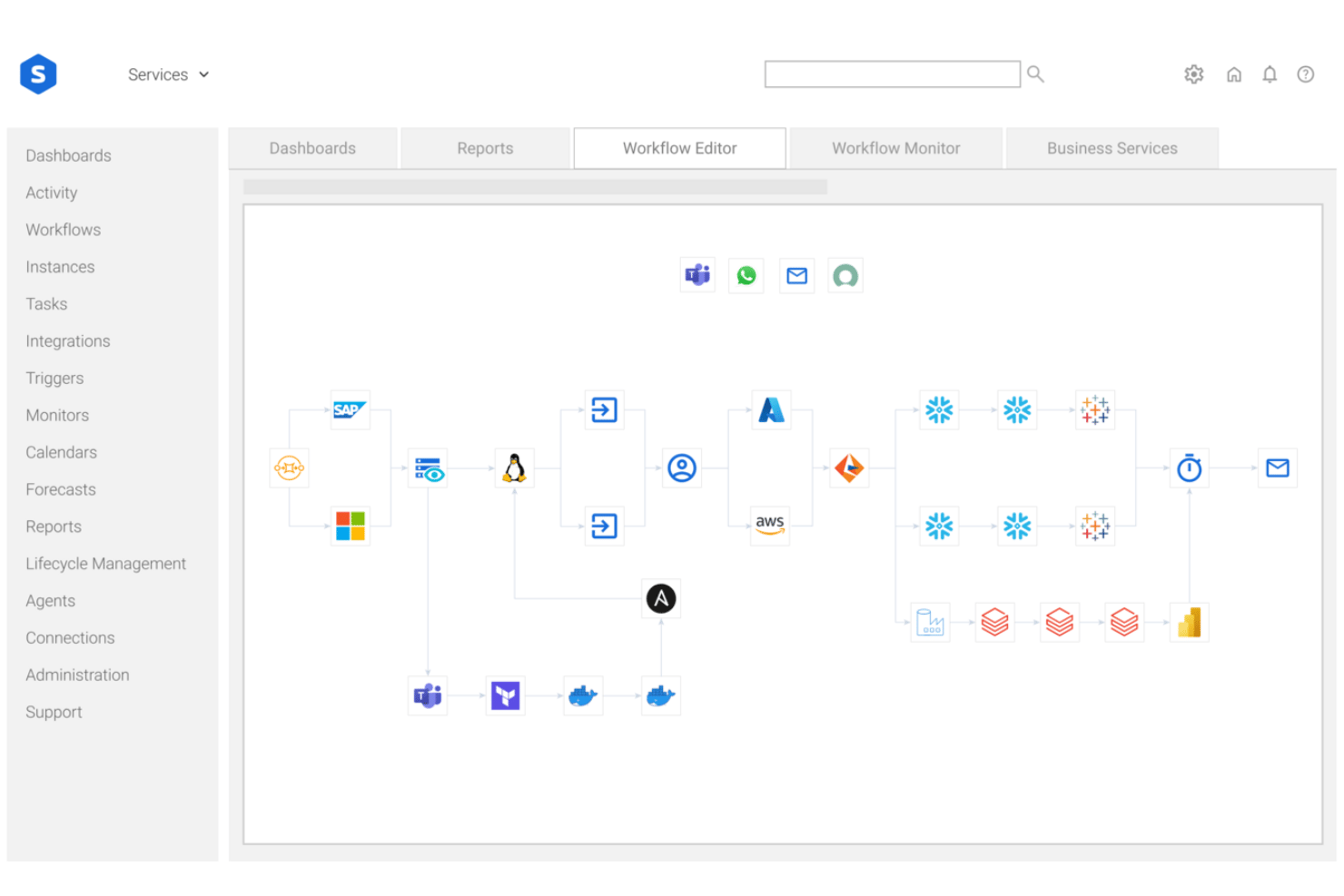Open Activity in the sidebar
The height and width of the screenshot is (896, 1344).
(x=52, y=192)
